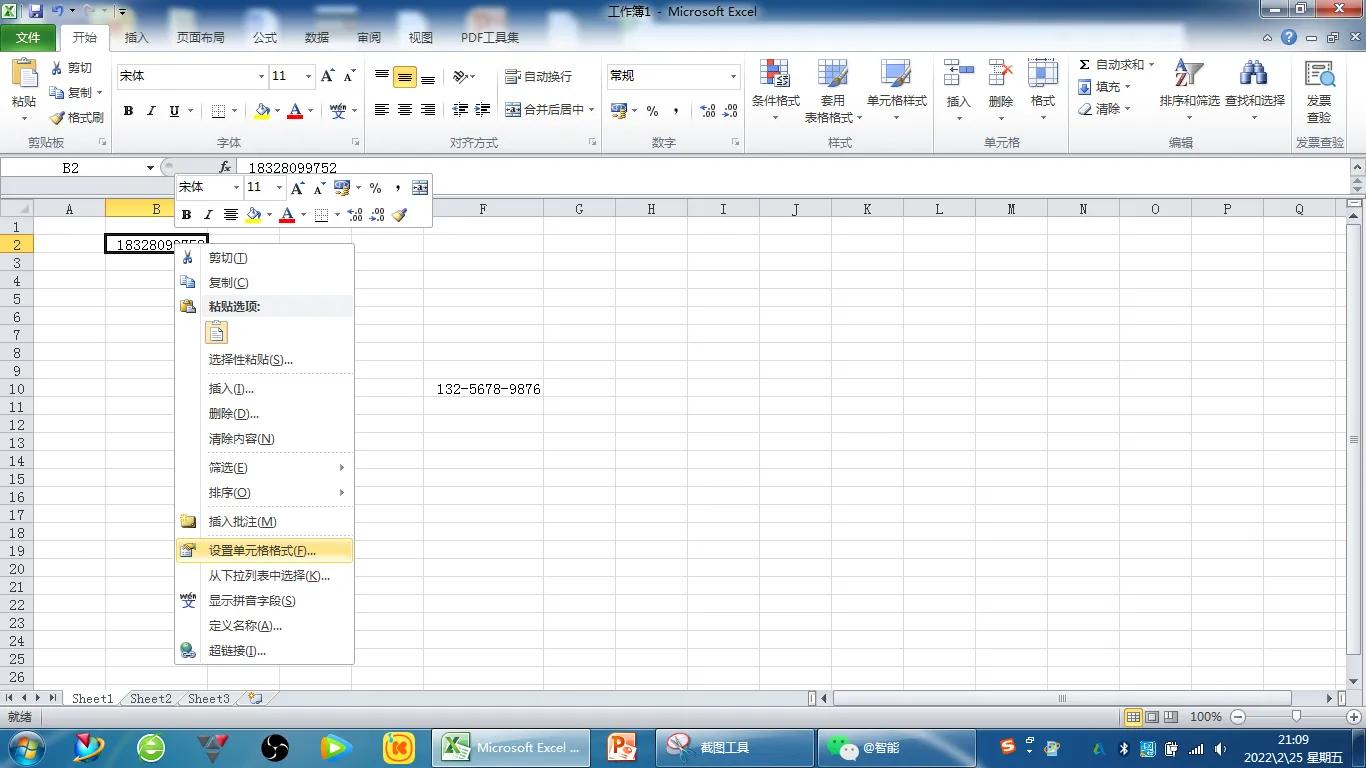Click the Save icon in quick access toolbar

(x=36, y=12)
